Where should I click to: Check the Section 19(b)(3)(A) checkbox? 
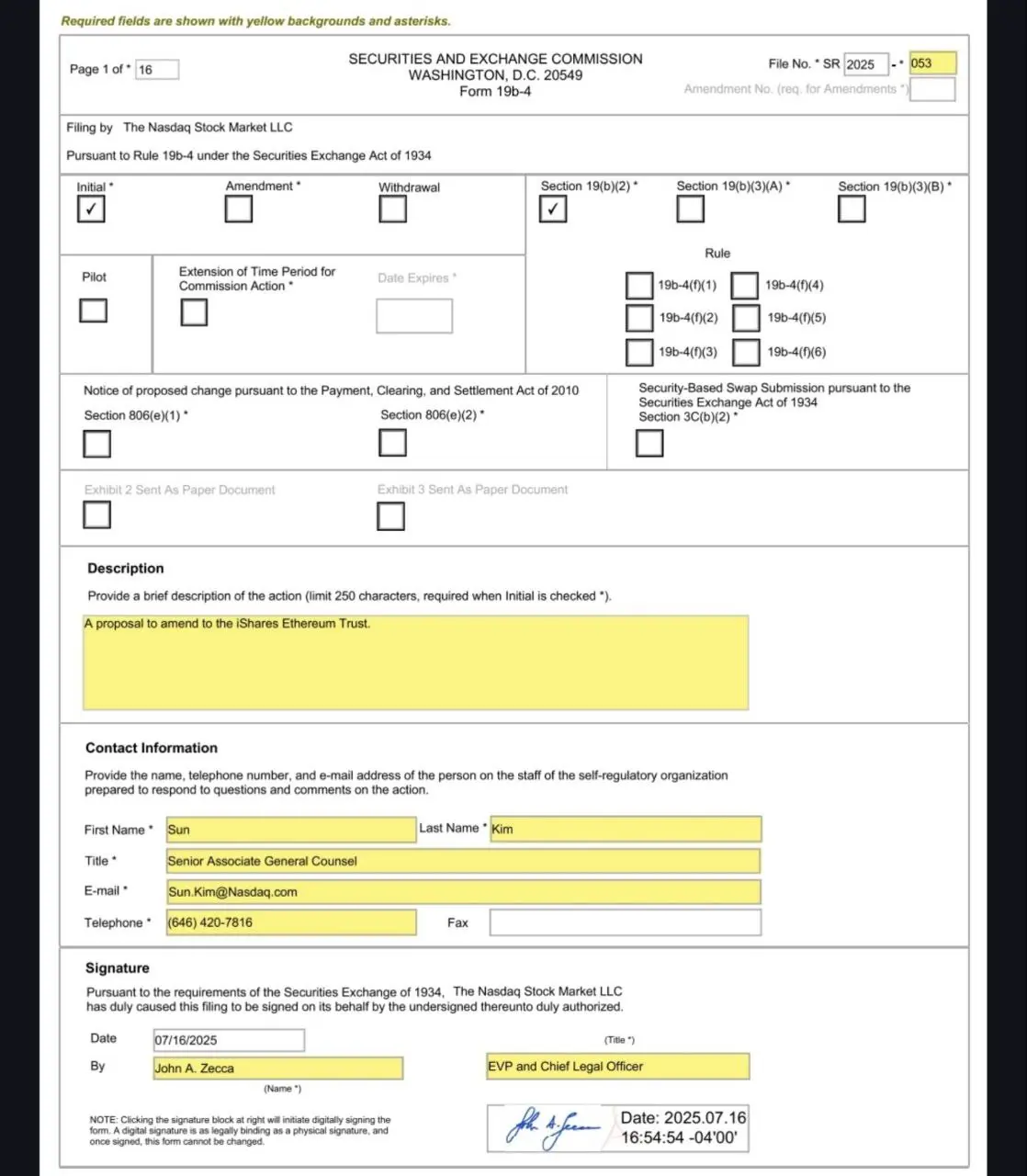click(691, 209)
